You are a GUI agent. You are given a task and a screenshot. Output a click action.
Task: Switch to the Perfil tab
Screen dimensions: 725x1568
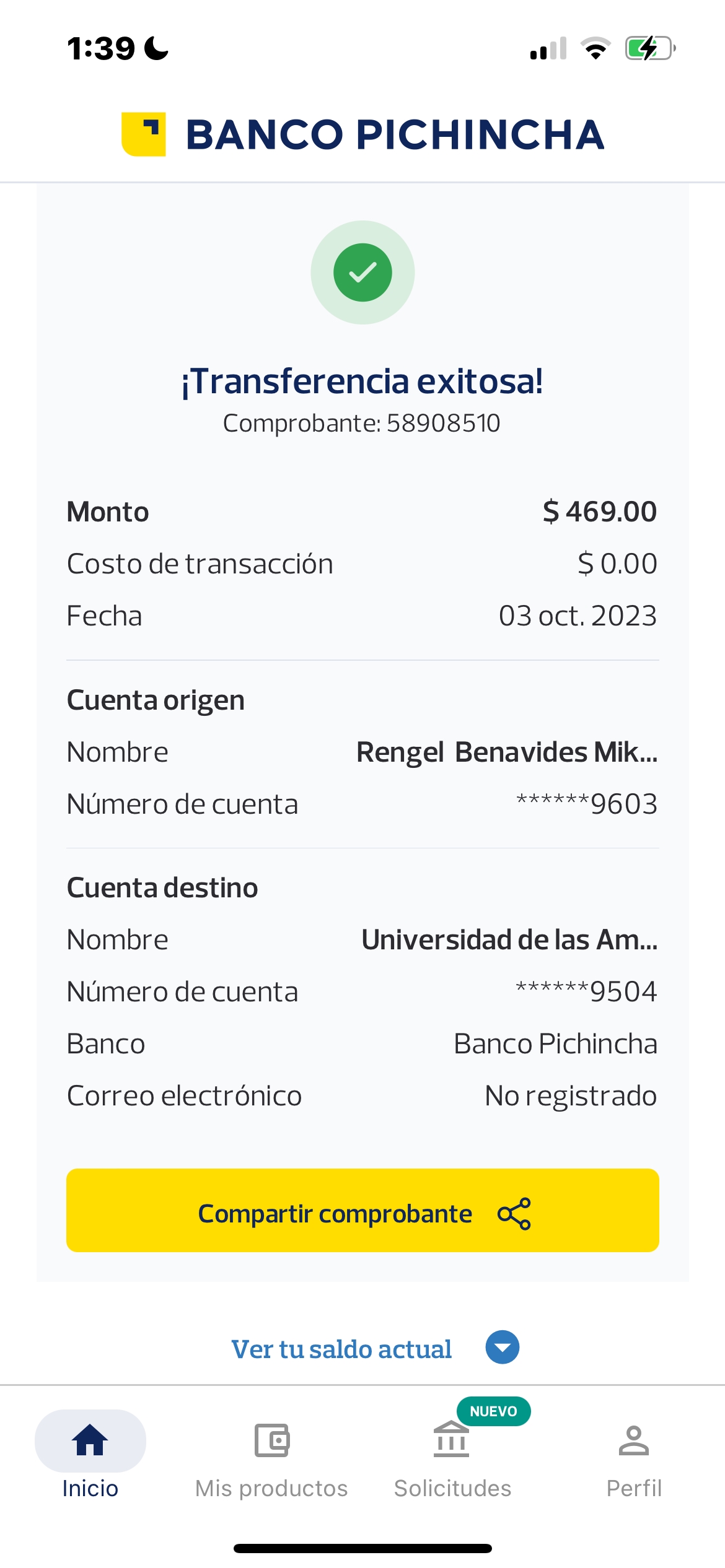[x=633, y=1487]
